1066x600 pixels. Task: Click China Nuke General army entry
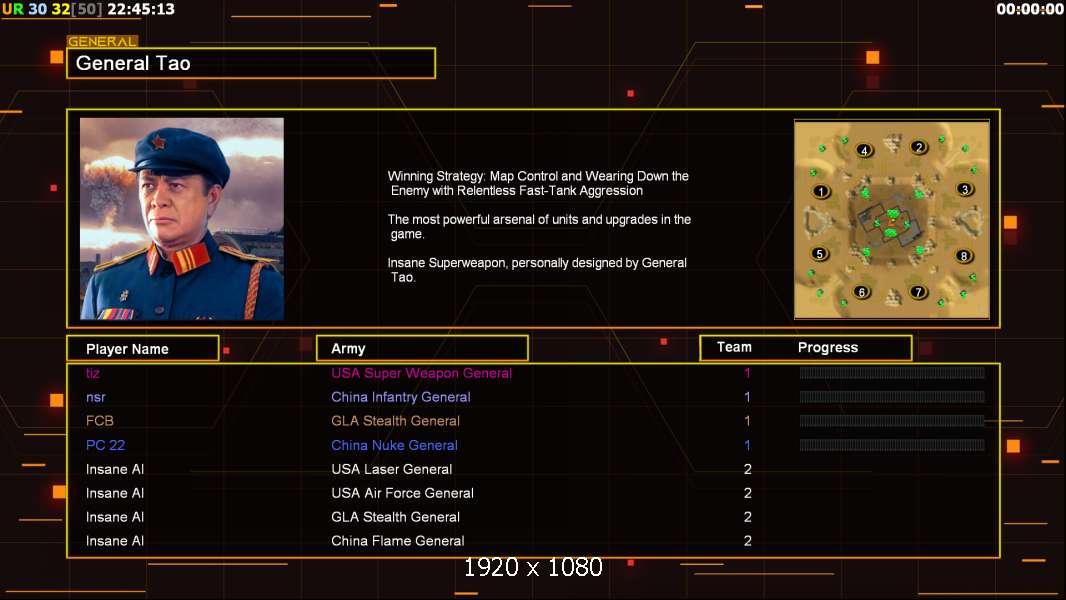(x=394, y=445)
